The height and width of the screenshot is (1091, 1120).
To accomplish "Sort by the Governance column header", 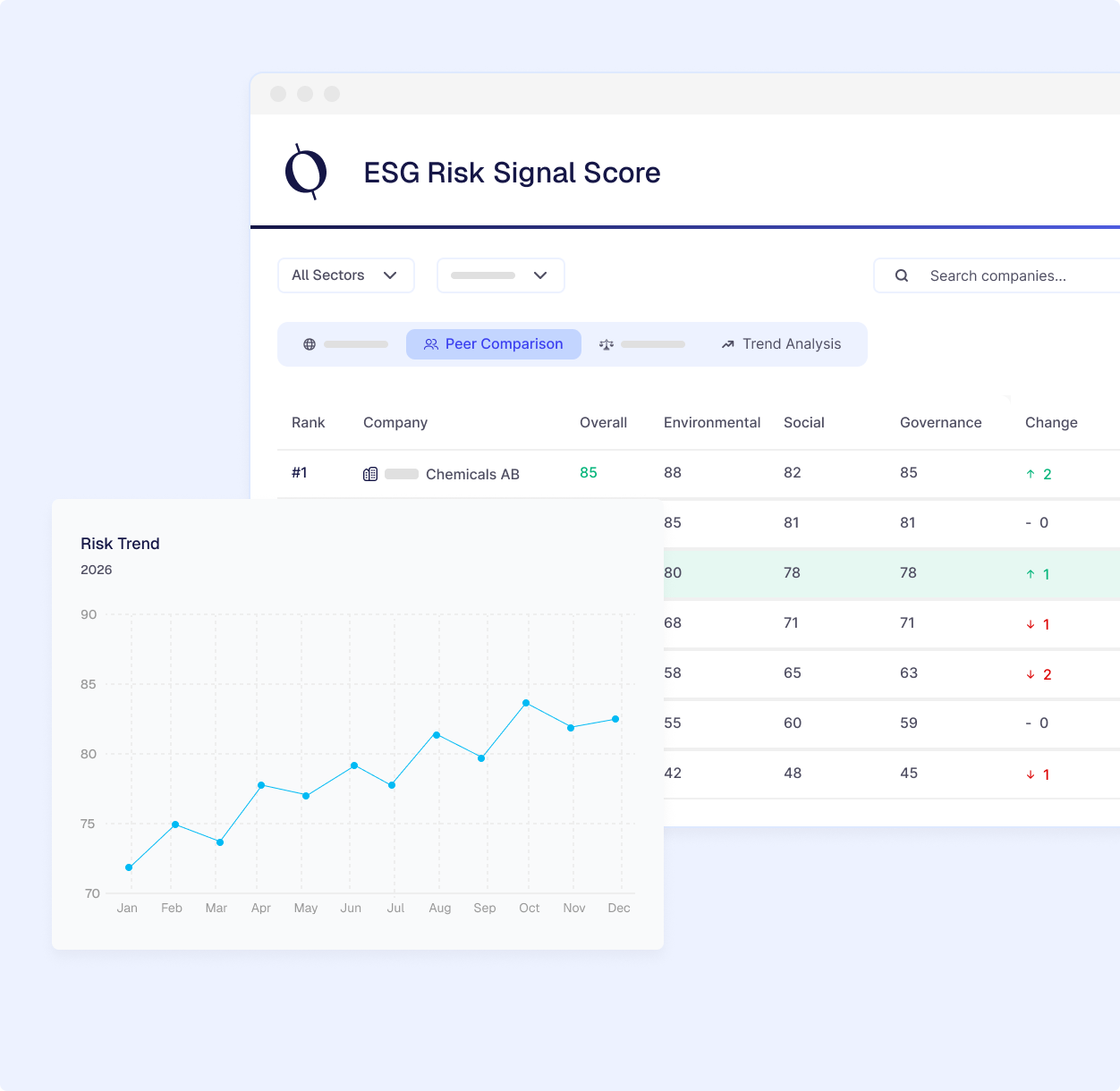I will click(940, 422).
